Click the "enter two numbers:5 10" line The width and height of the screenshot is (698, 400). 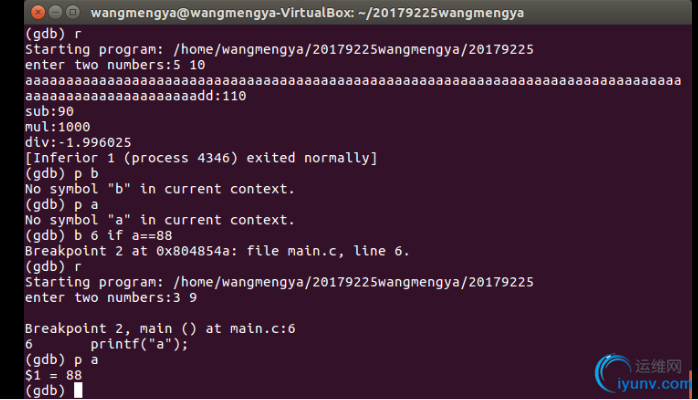(x=115, y=65)
